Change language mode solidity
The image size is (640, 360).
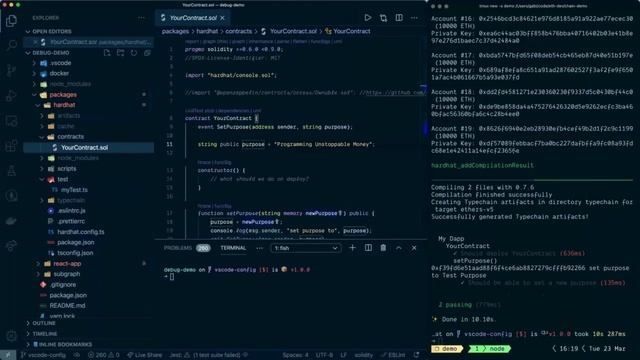(x=363, y=355)
